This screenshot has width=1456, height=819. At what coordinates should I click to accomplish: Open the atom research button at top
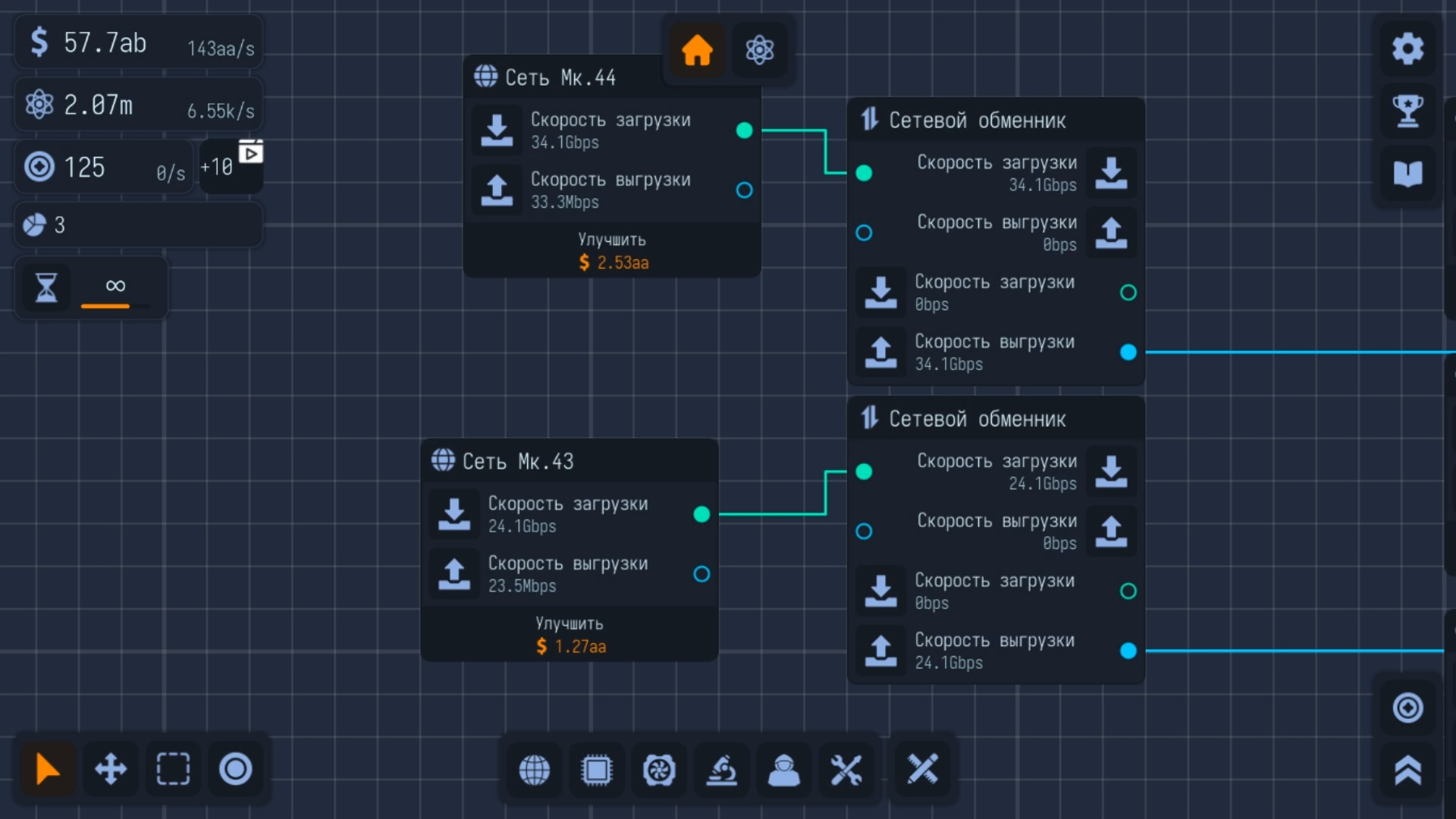(759, 50)
